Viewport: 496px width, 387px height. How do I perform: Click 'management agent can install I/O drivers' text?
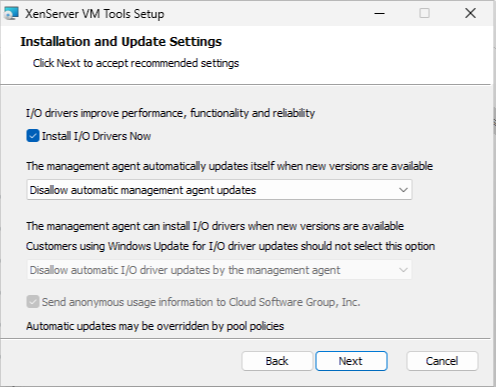pos(215,226)
